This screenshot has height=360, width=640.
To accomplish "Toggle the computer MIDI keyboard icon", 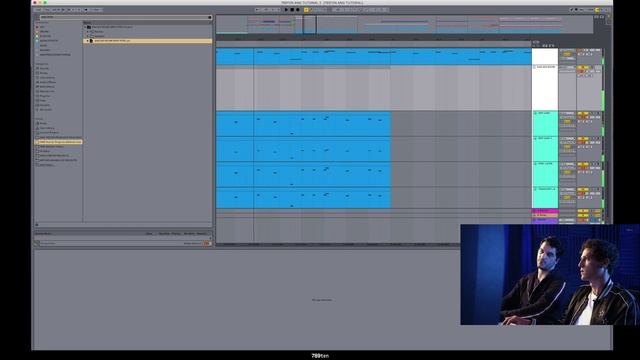I will click(x=577, y=10).
